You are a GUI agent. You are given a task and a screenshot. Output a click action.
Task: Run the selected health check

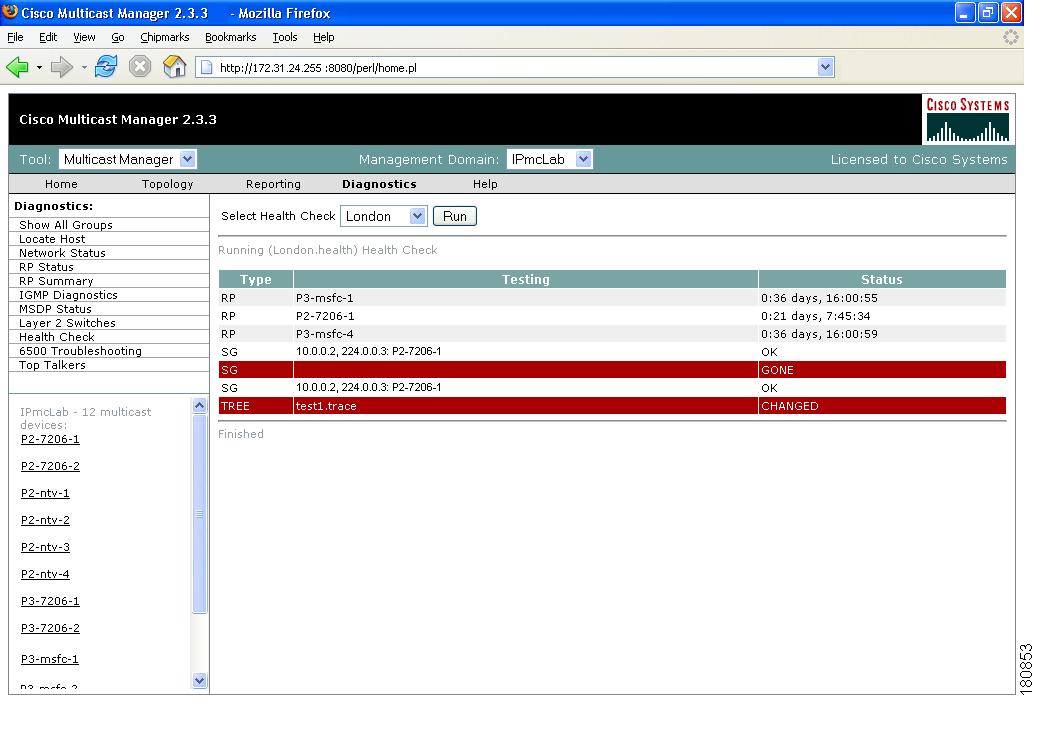pos(454,216)
